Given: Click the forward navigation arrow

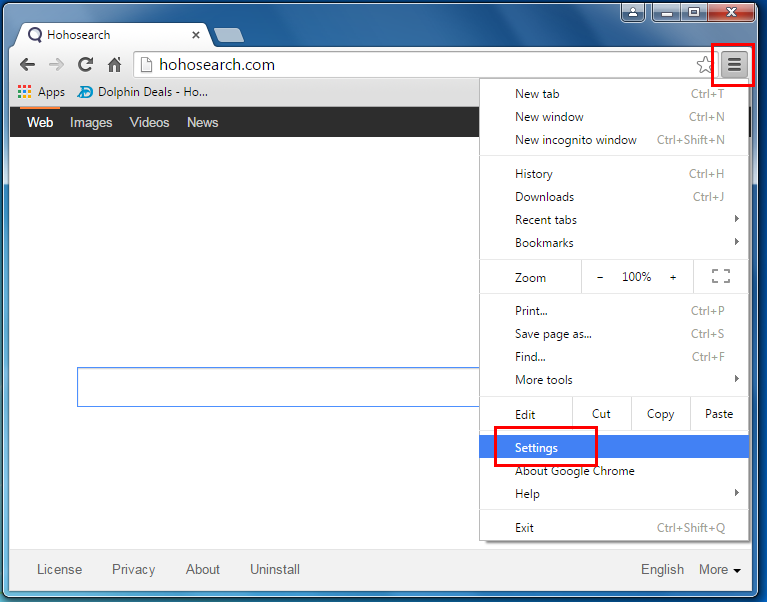Looking at the screenshot, I should click(57, 64).
